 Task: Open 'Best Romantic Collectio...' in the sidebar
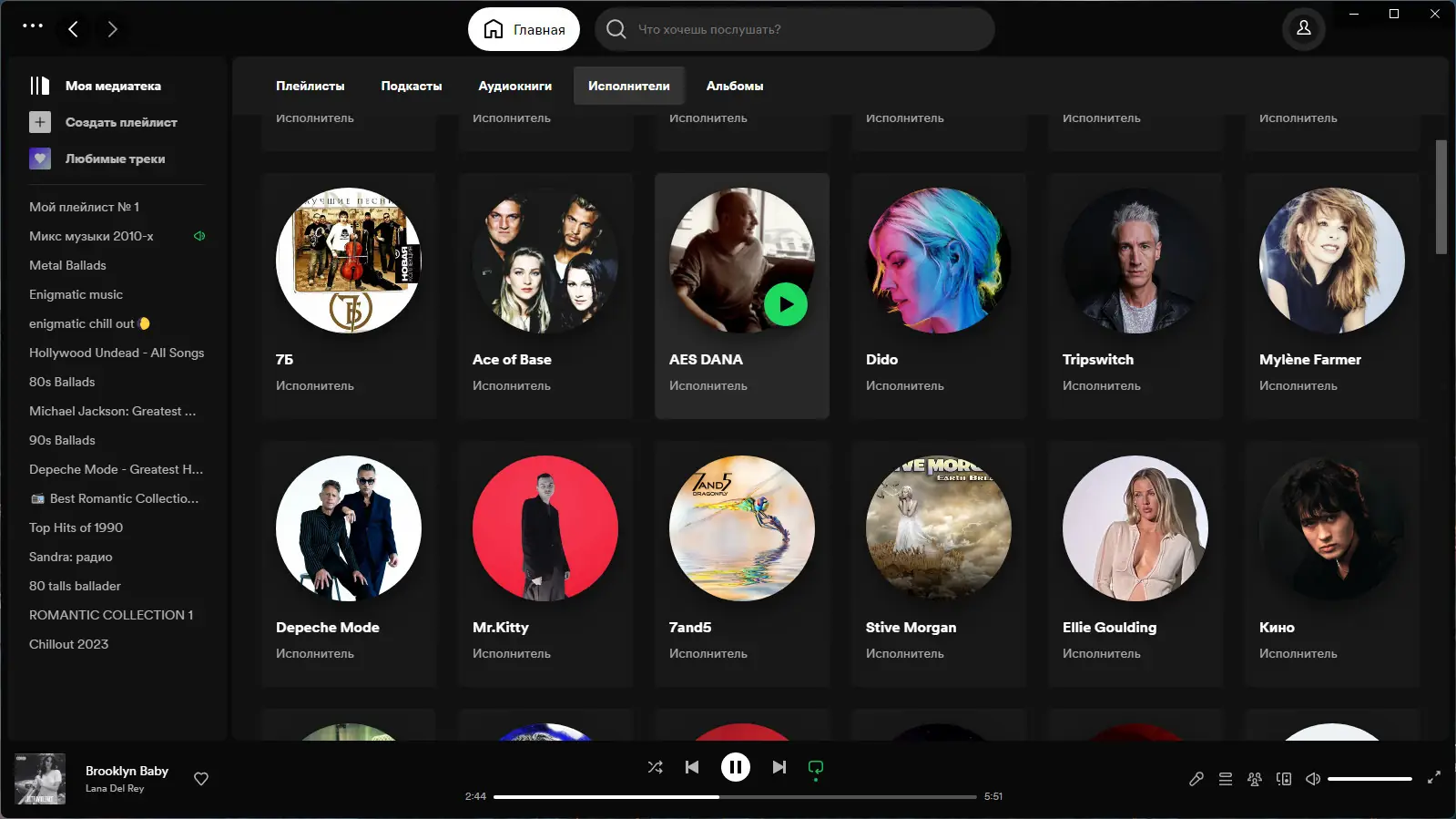tap(114, 498)
